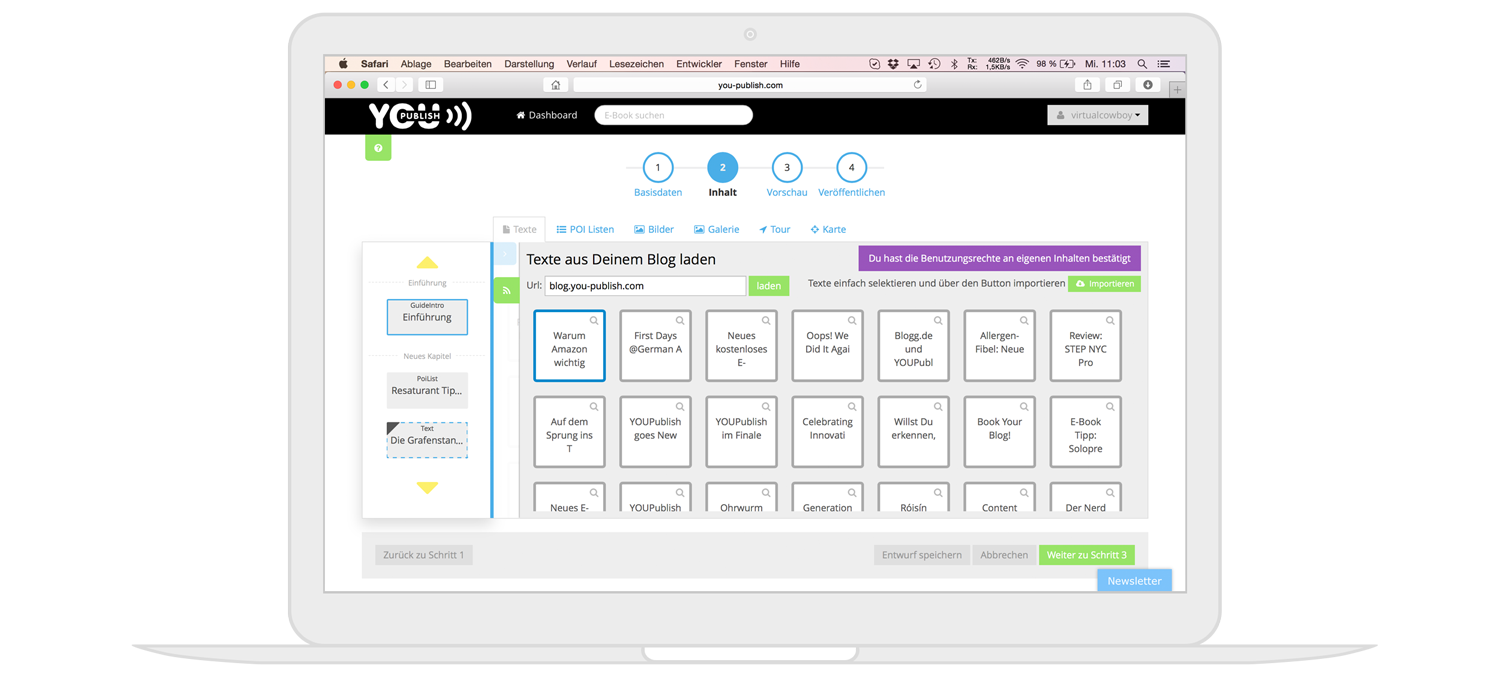The width and height of the screenshot is (1500, 686).
Task: Switch to the Tour tab
Action: coord(774,229)
